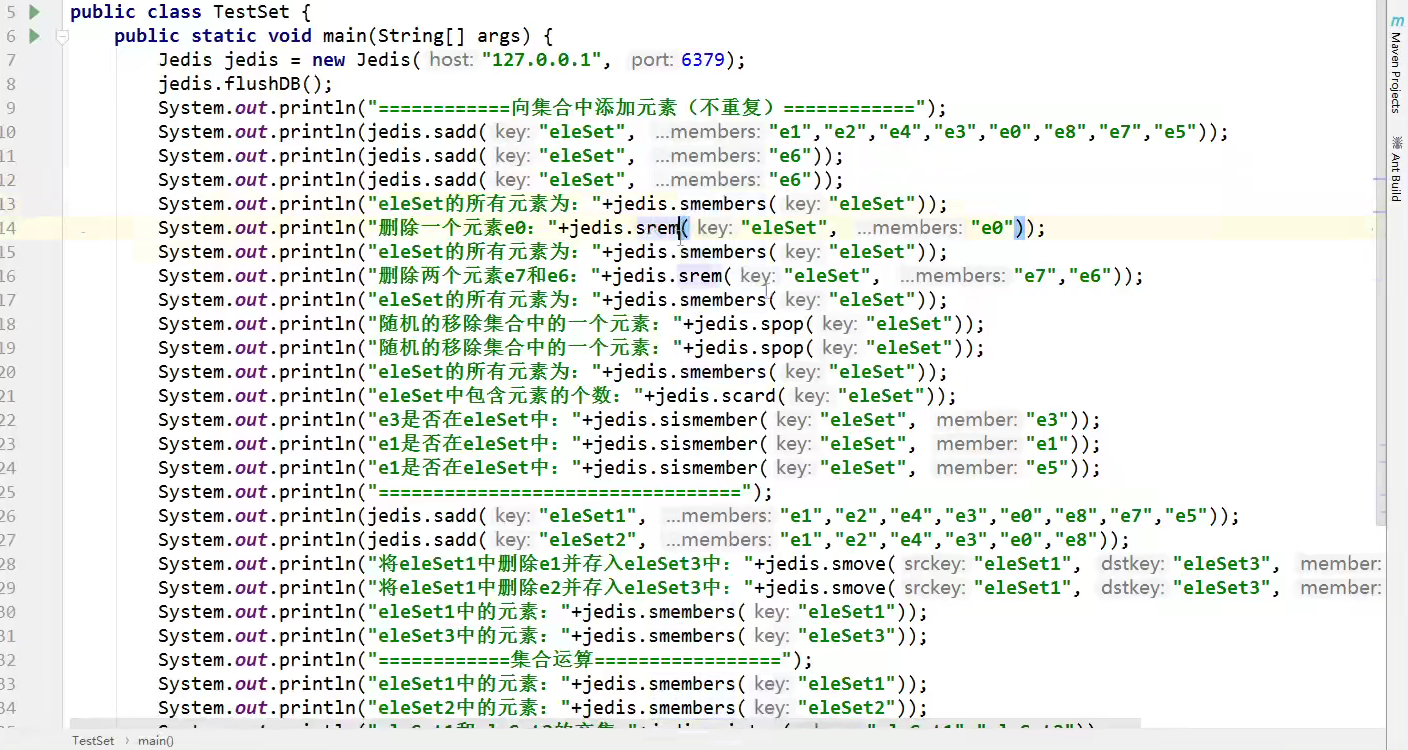Viewport: 1408px width, 750px height.
Task: Click the "e7" argument in the srem call
Action: 1035,276
